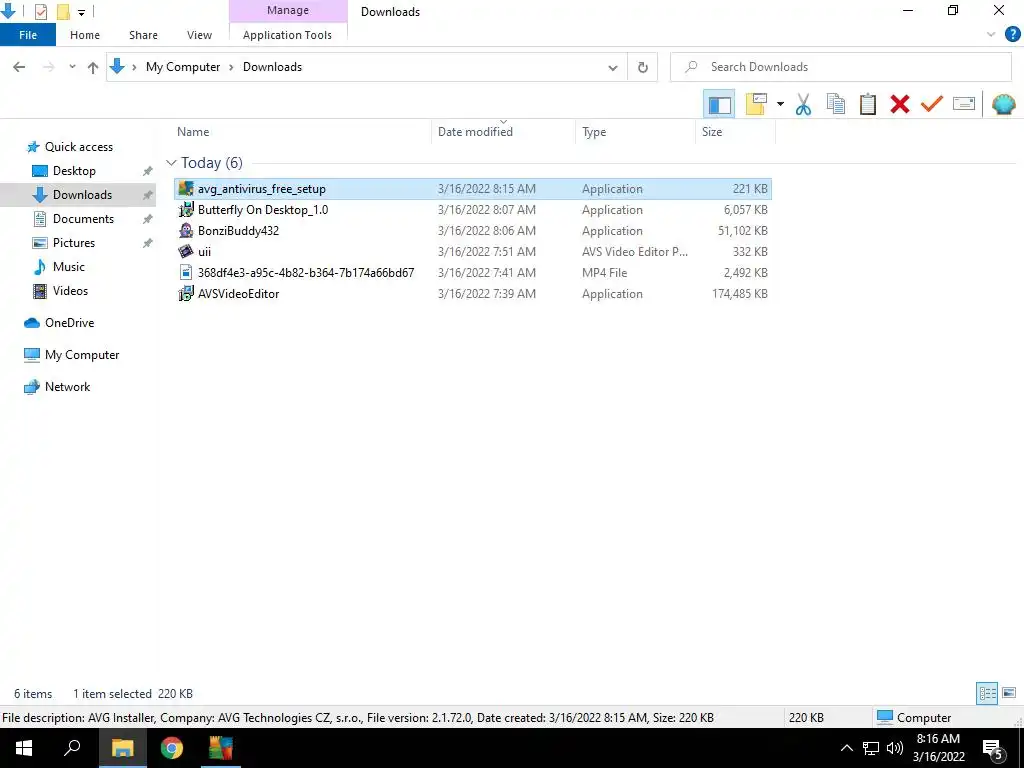Click the quick access New folder icon
Image resolution: width=1024 pixels, height=768 pixels.
pos(63,11)
